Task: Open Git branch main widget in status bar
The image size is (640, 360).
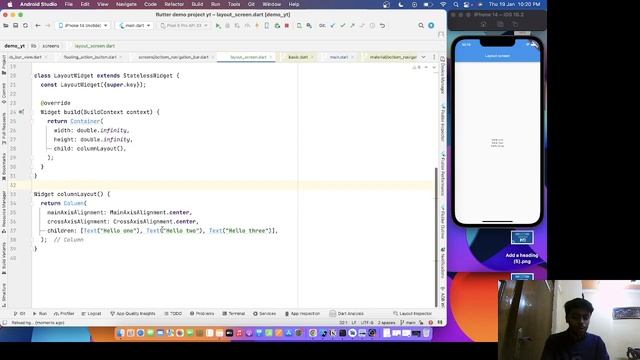Action: pyautogui.click(x=408, y=322)
